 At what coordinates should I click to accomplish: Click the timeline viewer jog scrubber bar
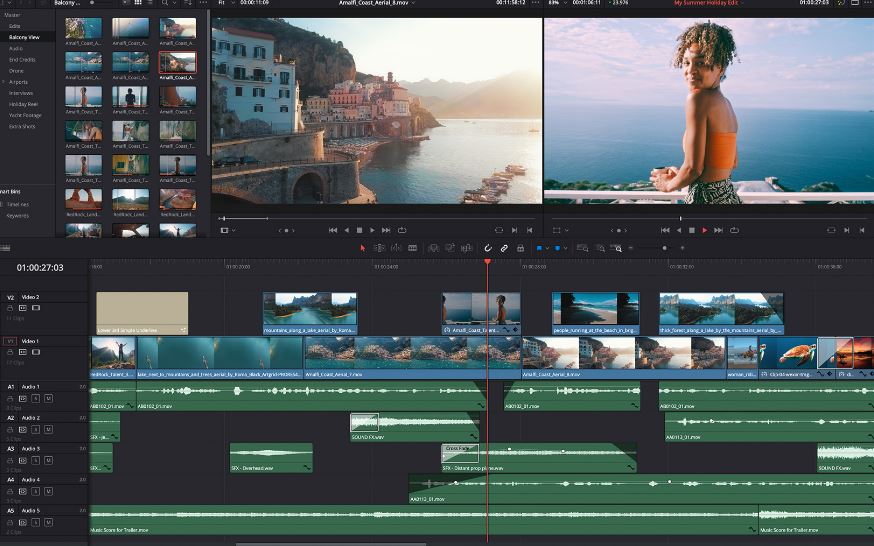pyautogui.click(x=708, y=218)
